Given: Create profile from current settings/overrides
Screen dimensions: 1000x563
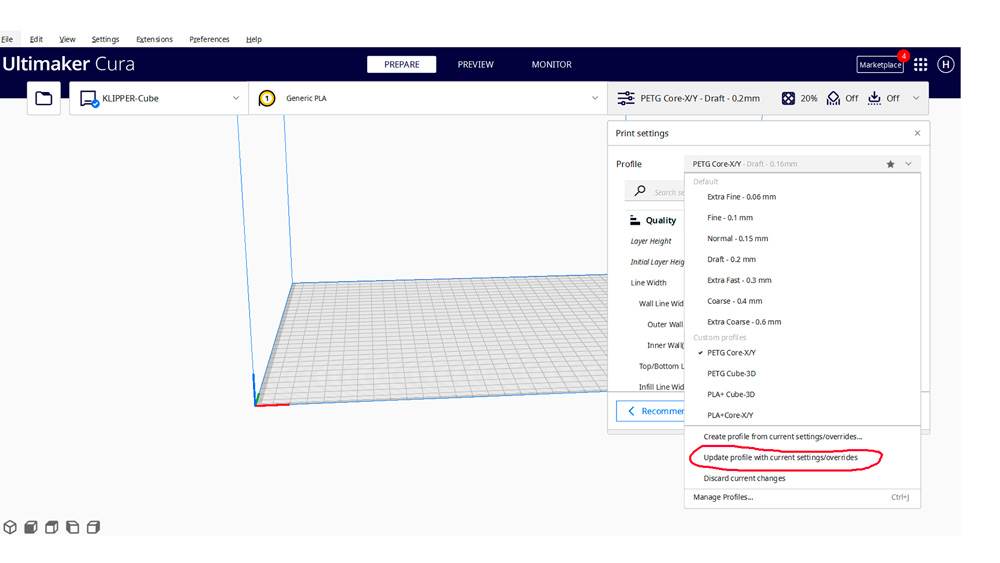Looking at the screenshot, I should point(802,437).
